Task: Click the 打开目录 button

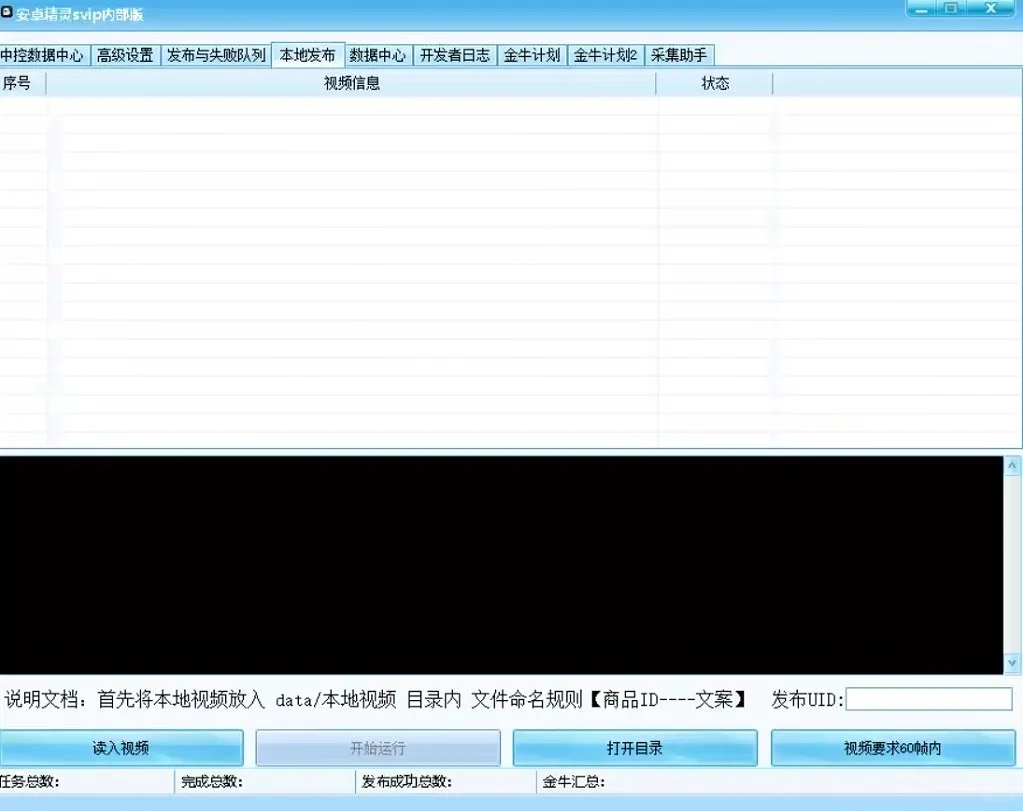Action: [x=635, y=748]
